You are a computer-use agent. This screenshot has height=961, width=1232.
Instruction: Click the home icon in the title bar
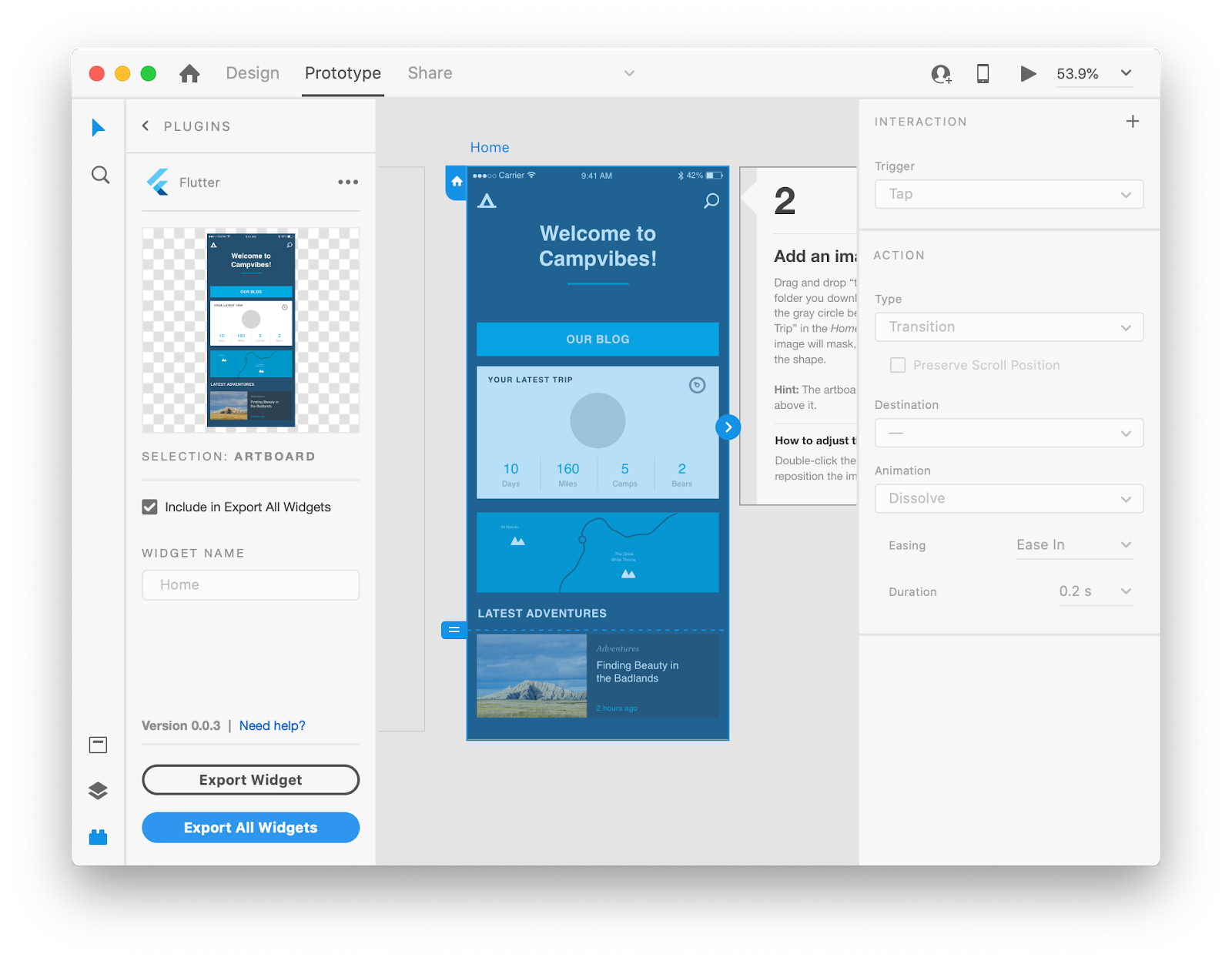pos(189,73)
